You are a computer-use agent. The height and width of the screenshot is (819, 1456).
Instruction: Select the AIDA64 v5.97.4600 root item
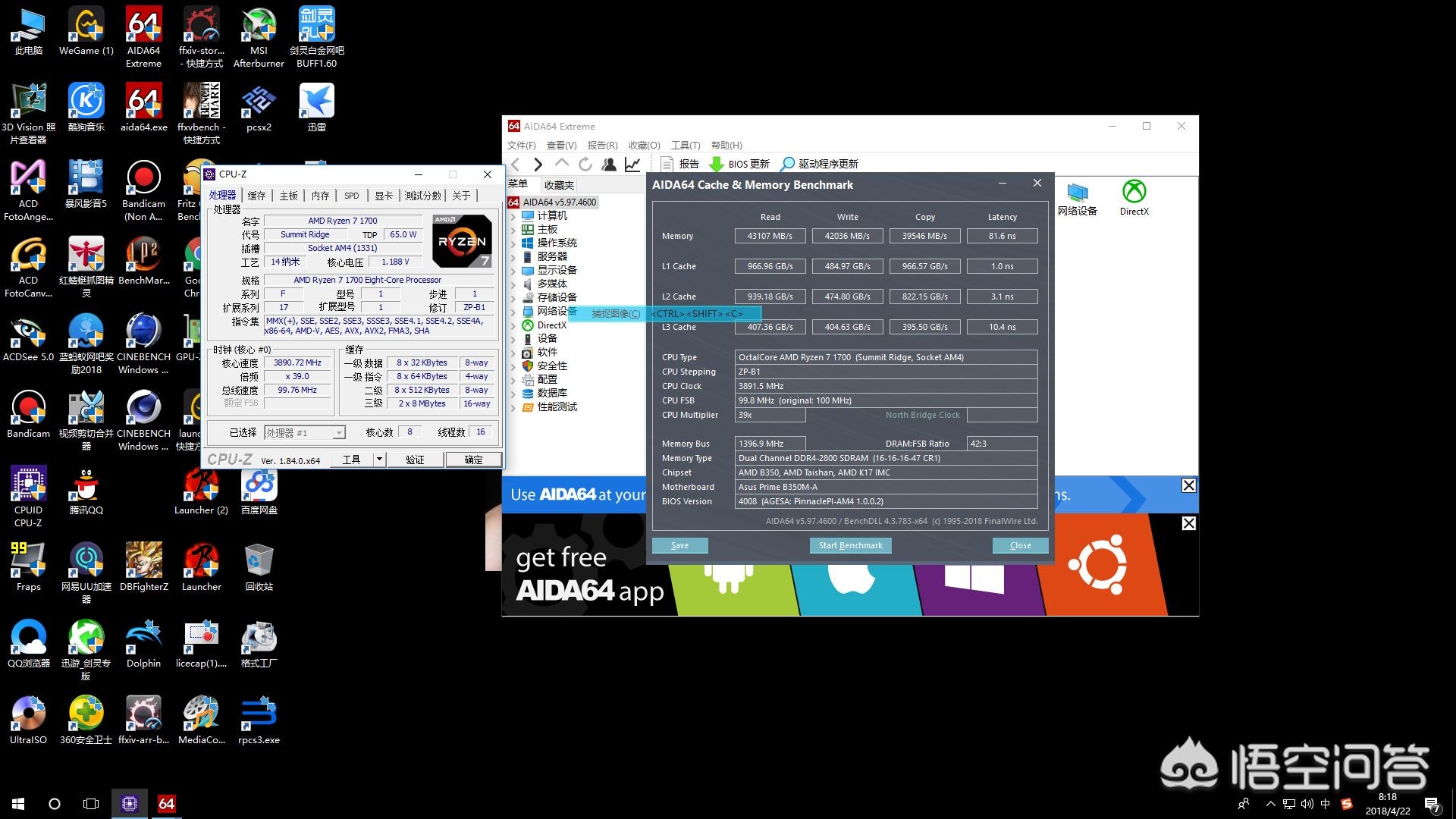(x=560, y=202)
